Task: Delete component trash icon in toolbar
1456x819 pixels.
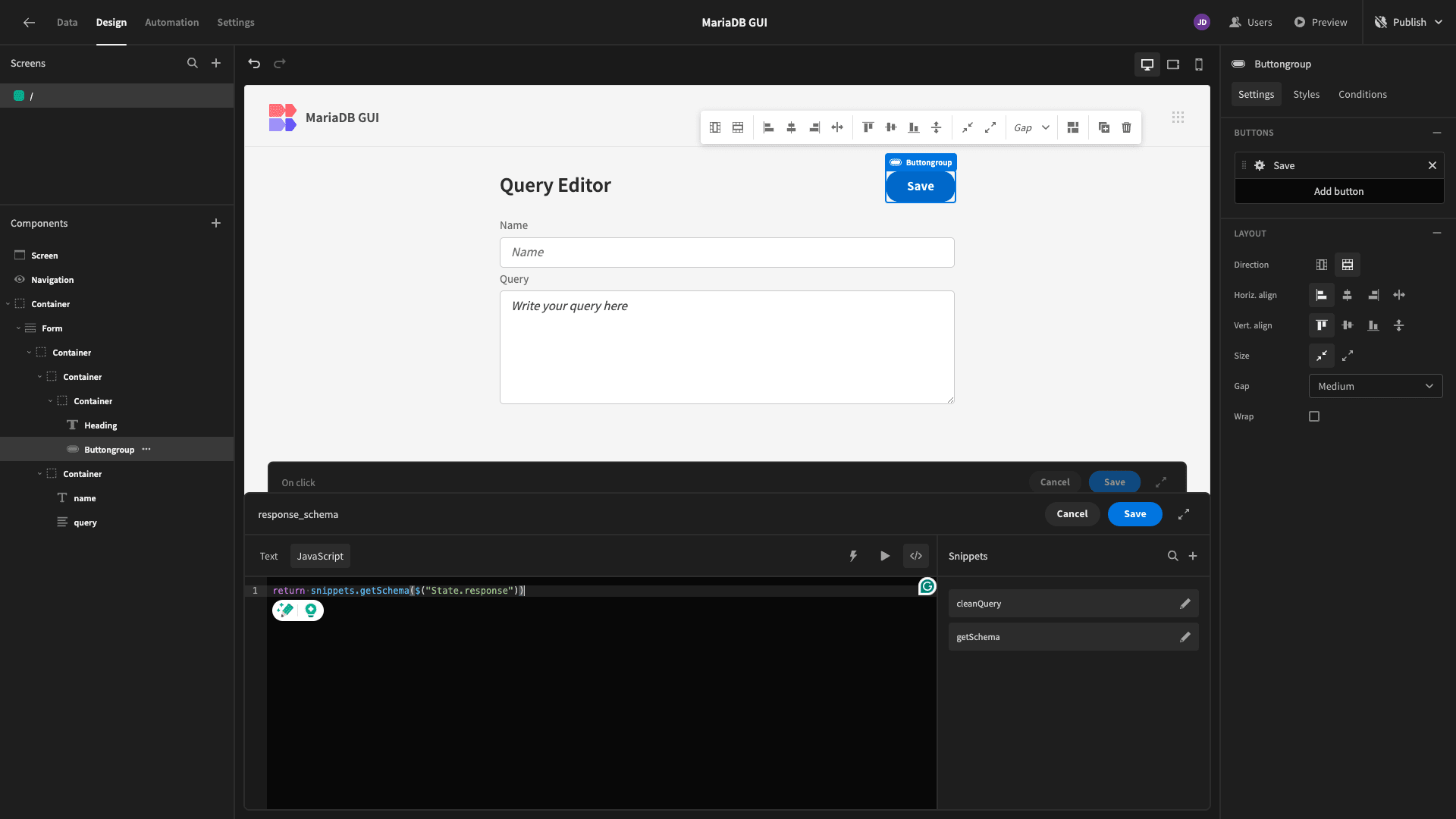Action: (1127, 127)
